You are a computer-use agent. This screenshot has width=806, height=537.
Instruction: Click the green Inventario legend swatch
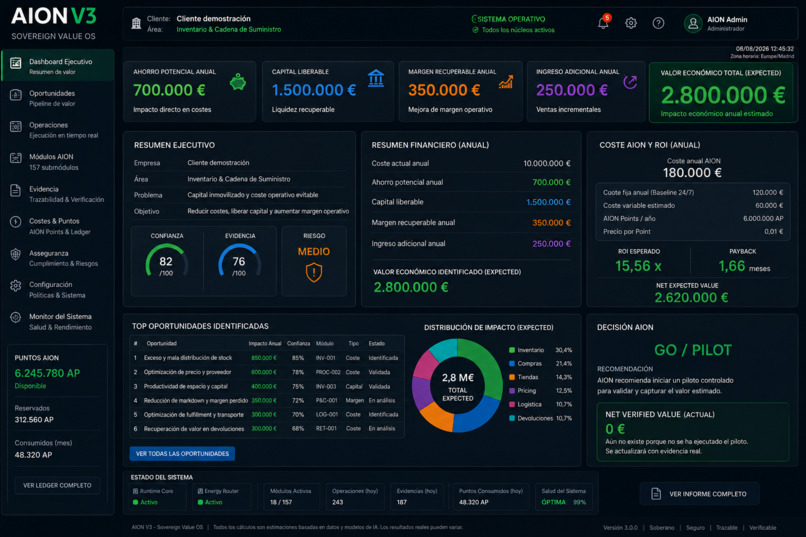point(512,350)
